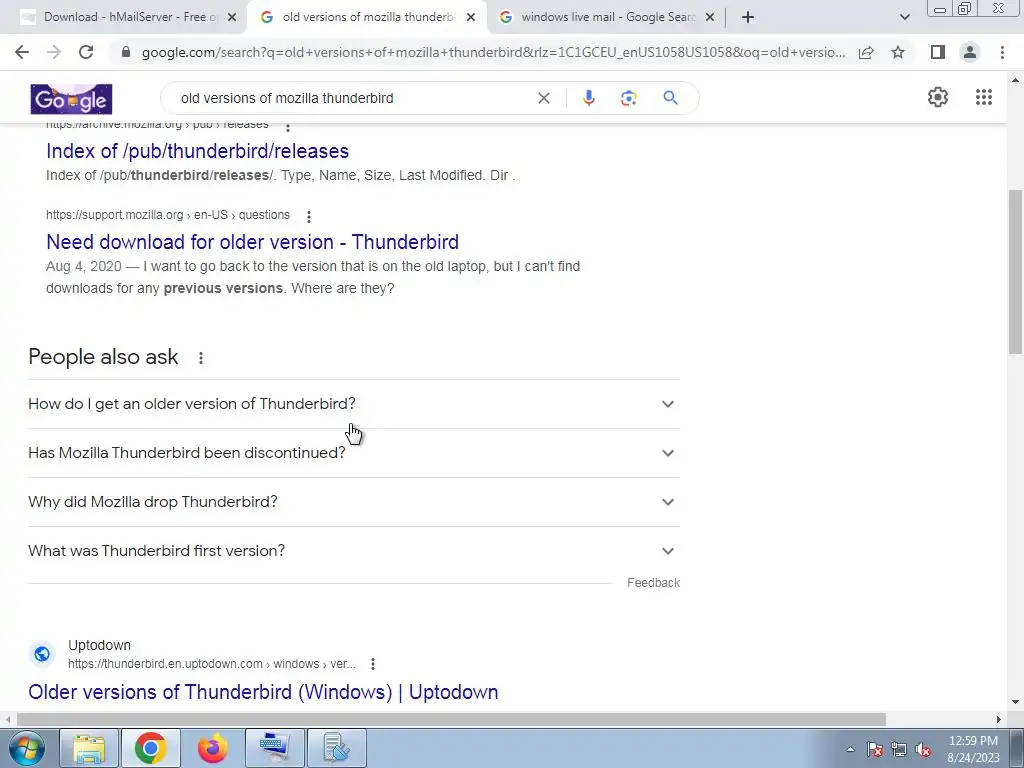
Task: Click the Uptodown site favicon
Action: 42,654
